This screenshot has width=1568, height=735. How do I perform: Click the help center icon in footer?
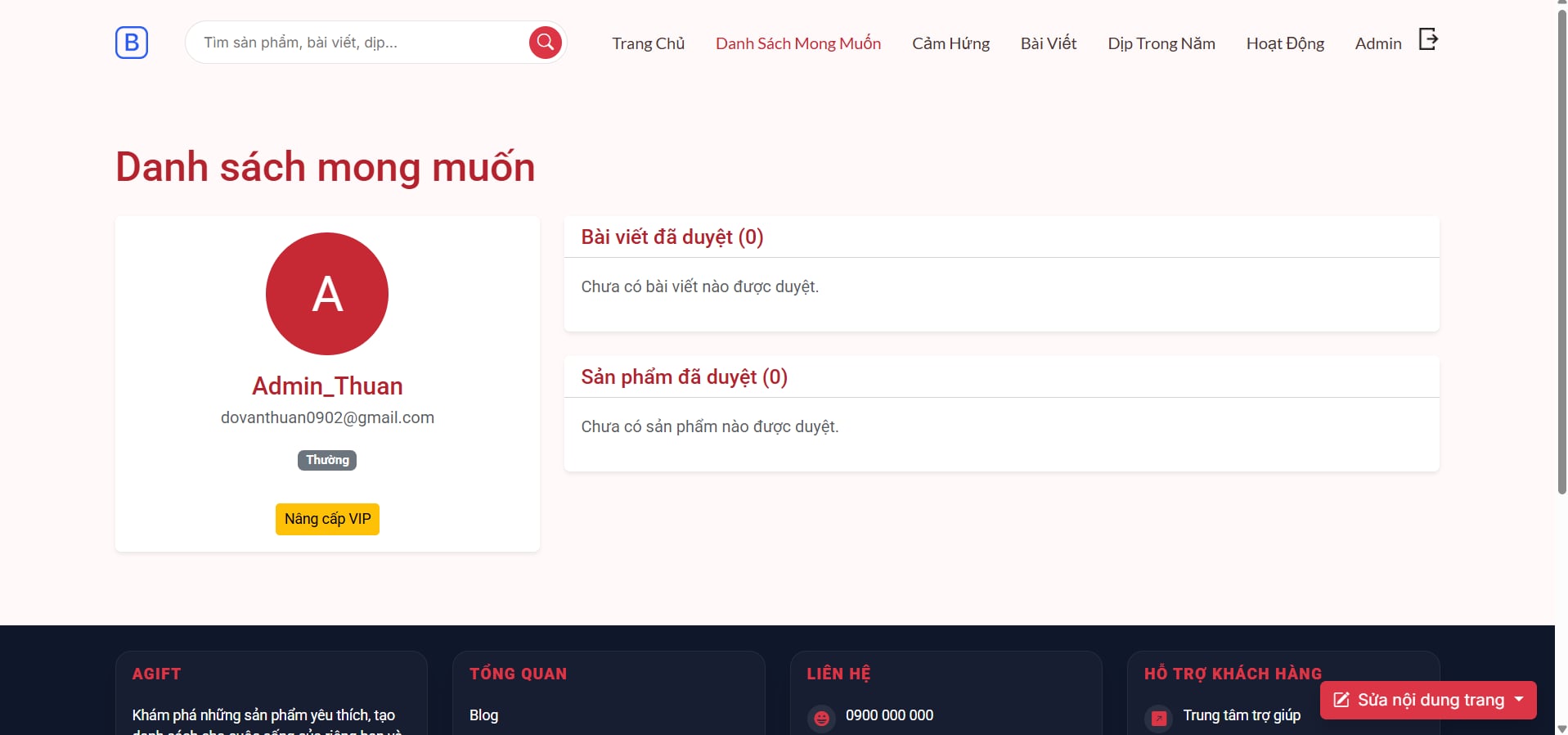[x=1158, y=718]
